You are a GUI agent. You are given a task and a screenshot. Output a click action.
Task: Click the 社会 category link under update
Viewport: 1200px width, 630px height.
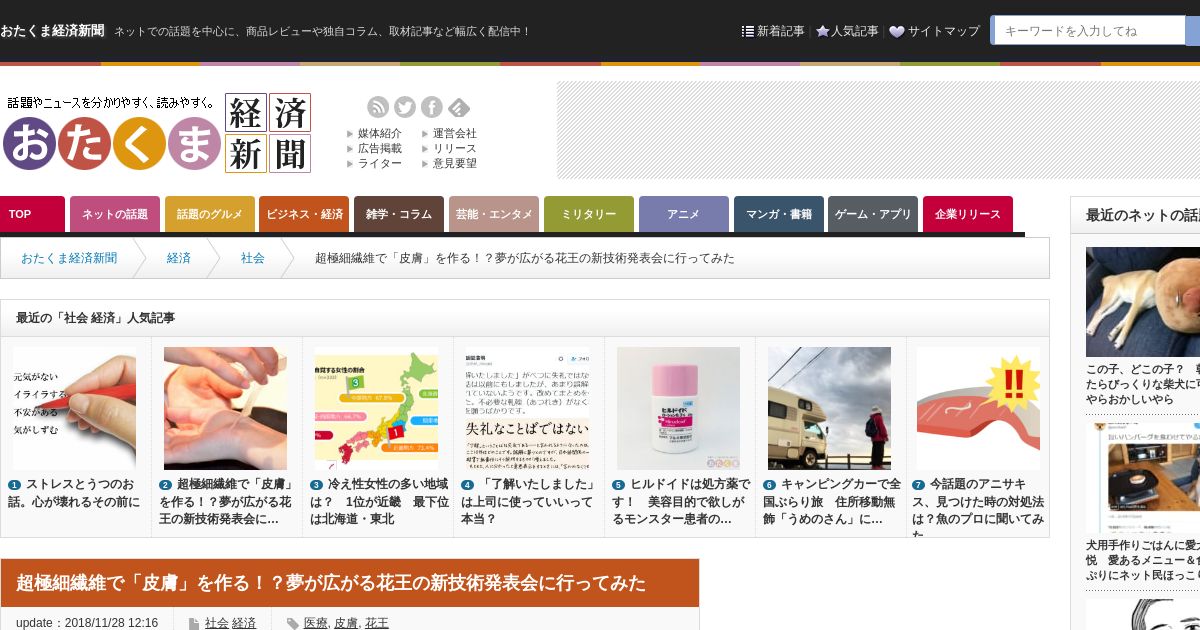point(217,623)
